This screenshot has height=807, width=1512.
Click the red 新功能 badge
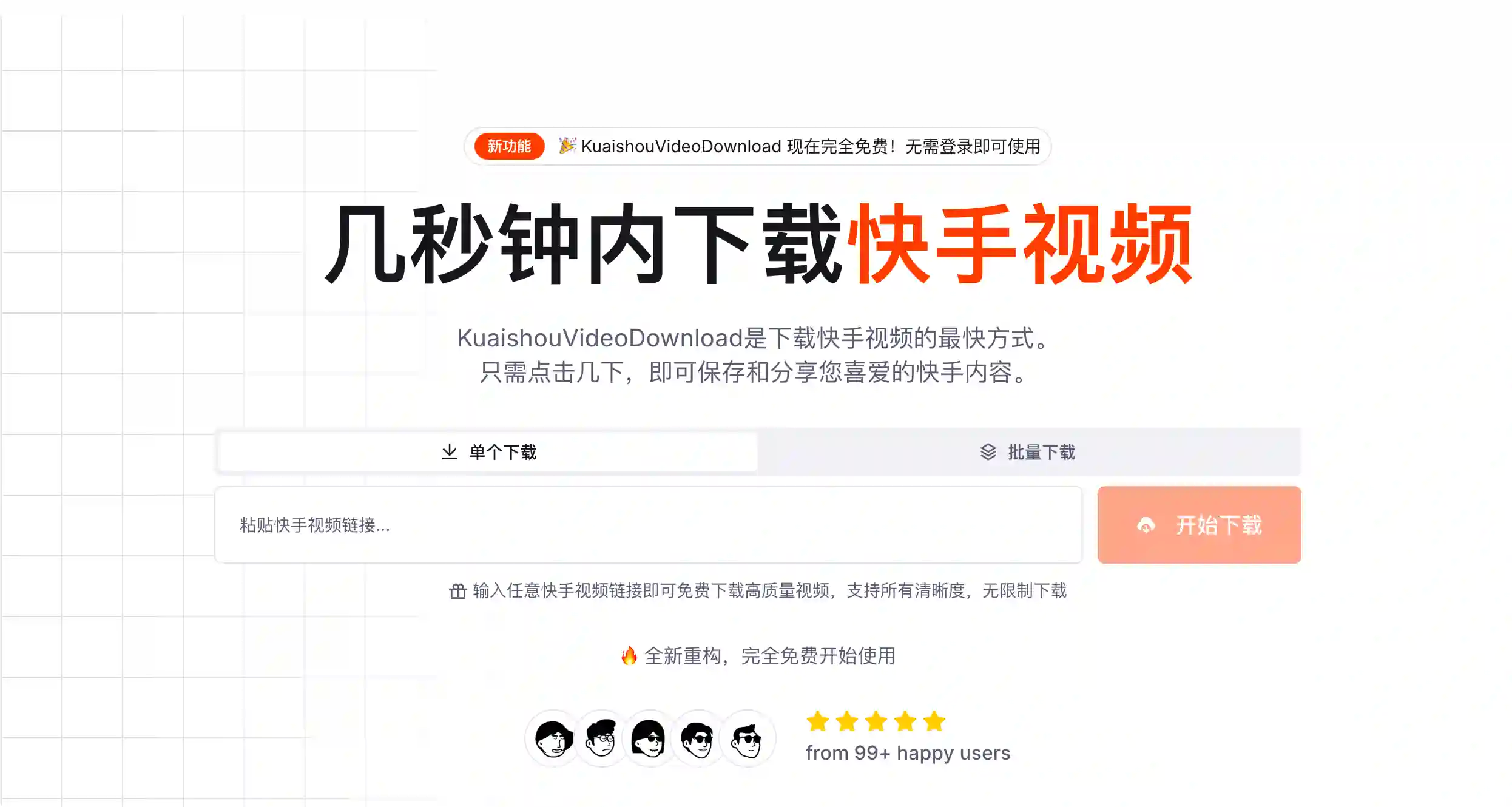(x=509, y=146)
